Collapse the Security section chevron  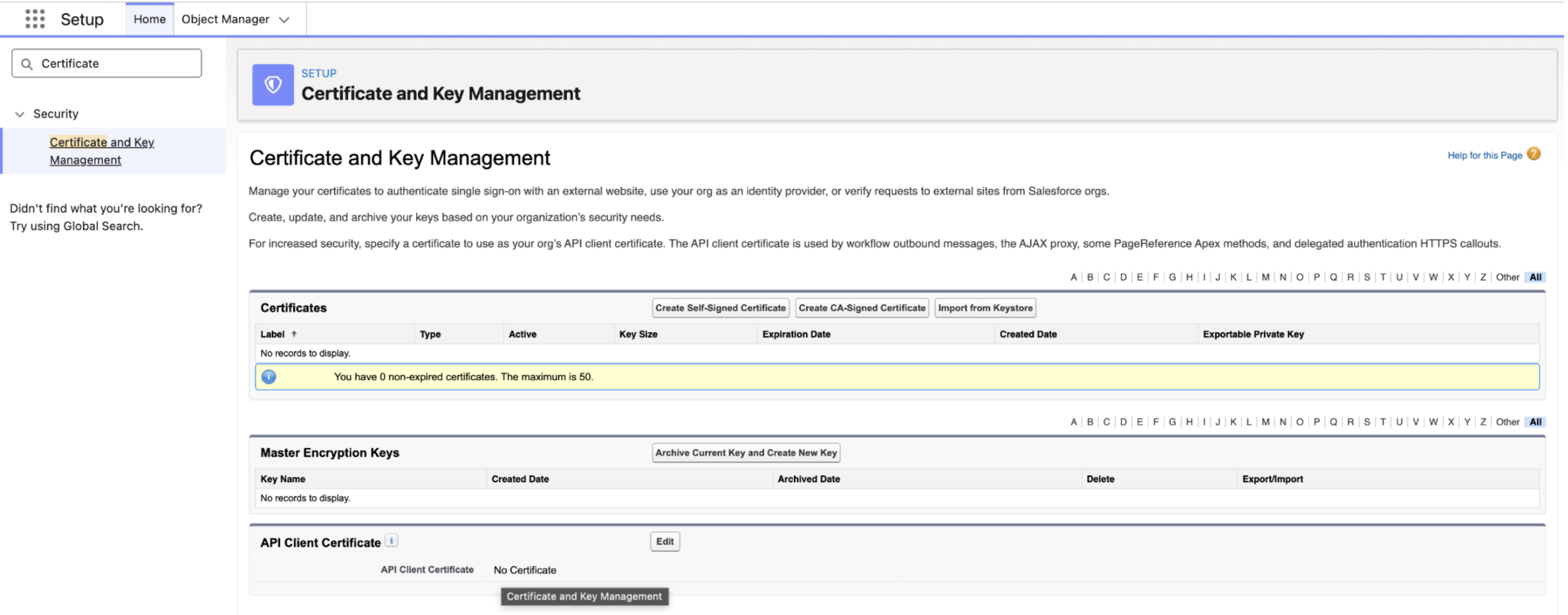click(20, 114)
